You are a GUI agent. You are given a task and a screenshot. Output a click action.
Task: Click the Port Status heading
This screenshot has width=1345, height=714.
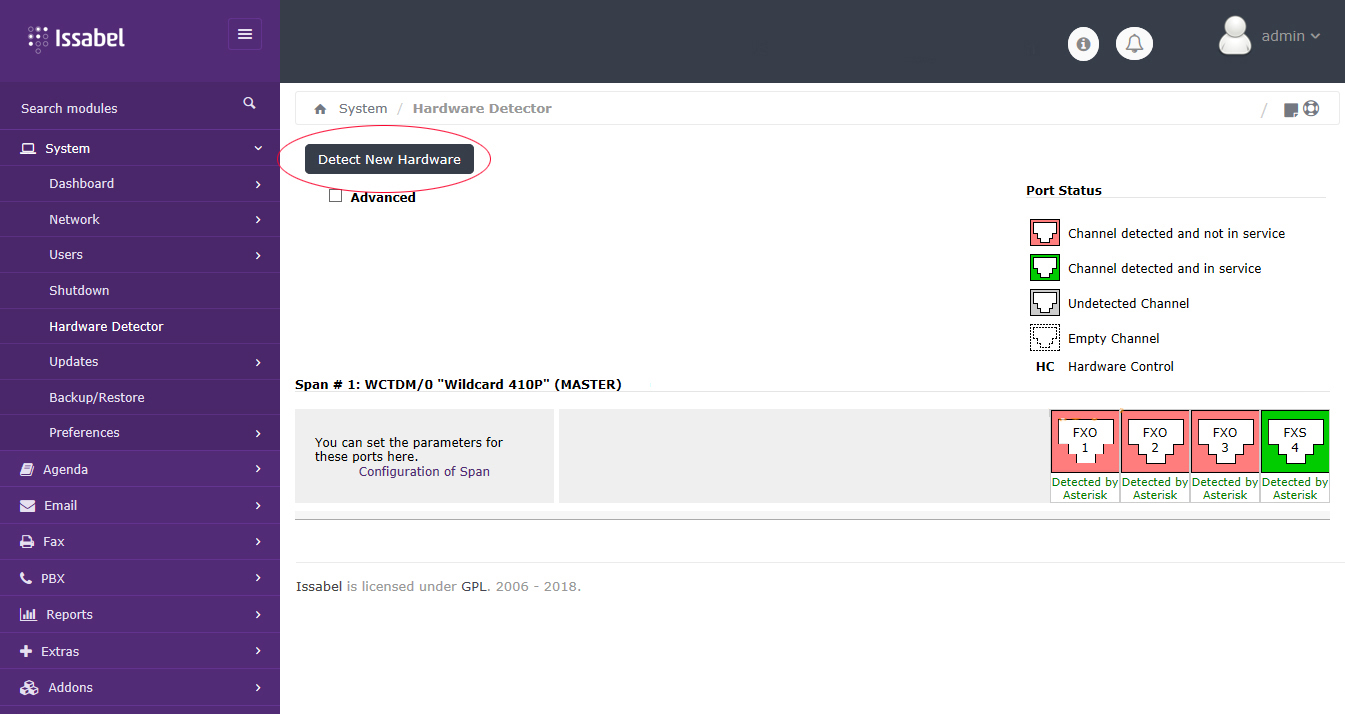tap(1064, 190)
